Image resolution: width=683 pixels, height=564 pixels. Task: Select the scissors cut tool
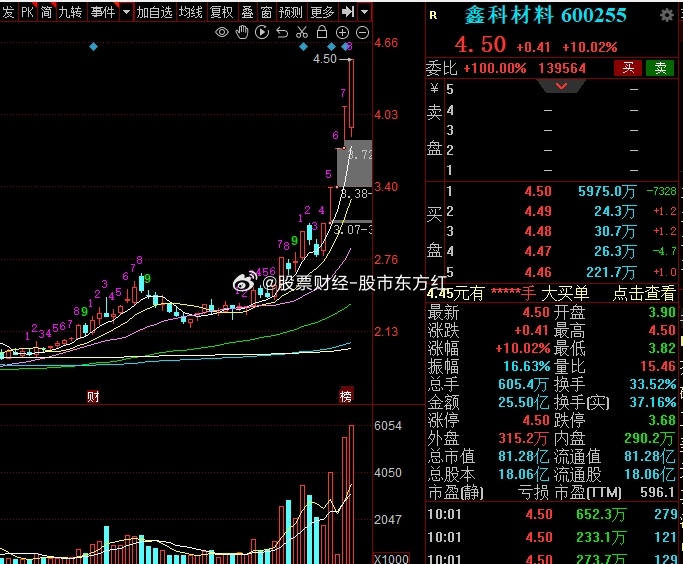tap(301, 32)
